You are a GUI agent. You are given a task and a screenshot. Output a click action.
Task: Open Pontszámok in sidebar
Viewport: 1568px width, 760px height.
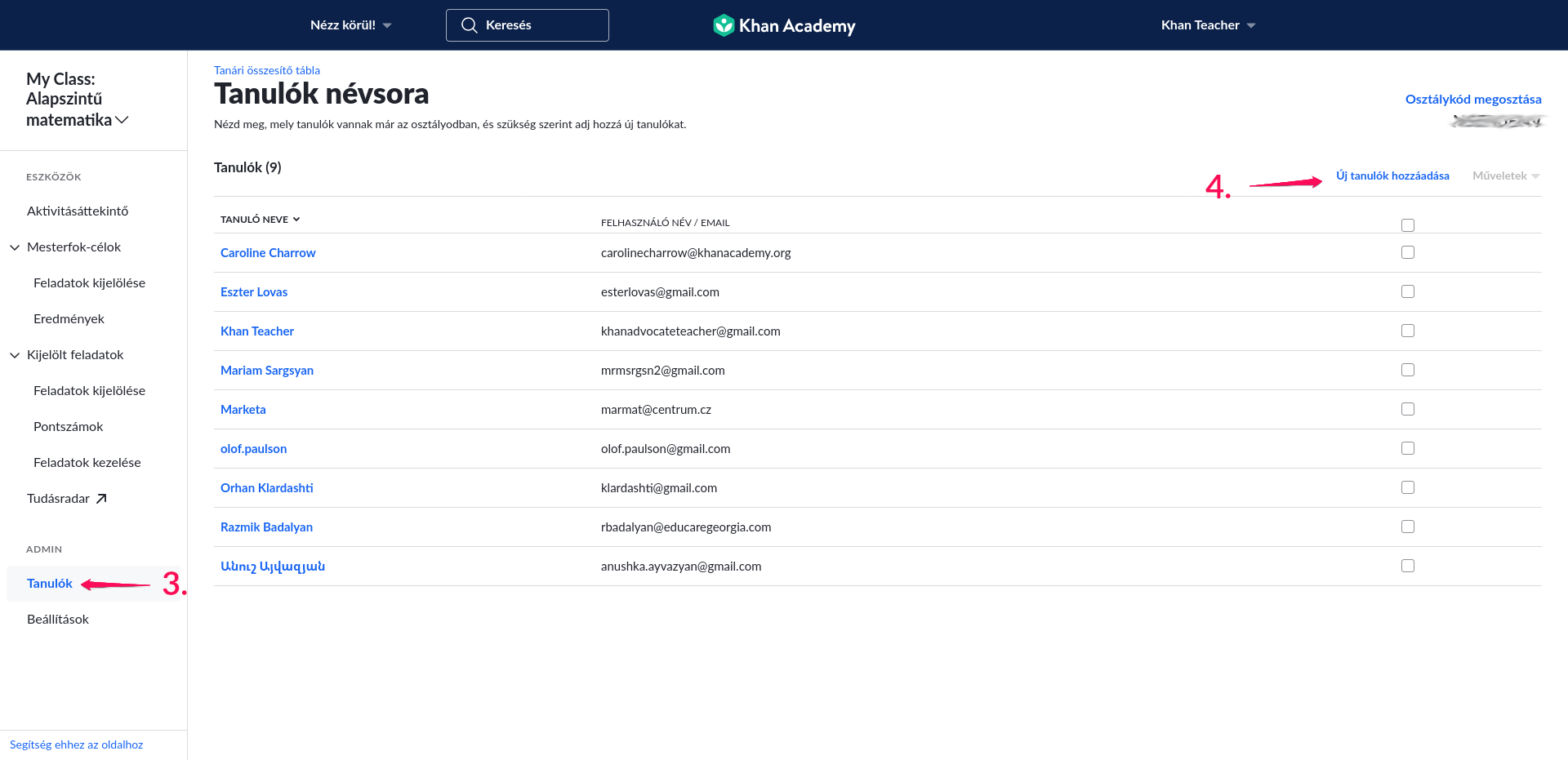pyautogui.click(x=68, y=427)
